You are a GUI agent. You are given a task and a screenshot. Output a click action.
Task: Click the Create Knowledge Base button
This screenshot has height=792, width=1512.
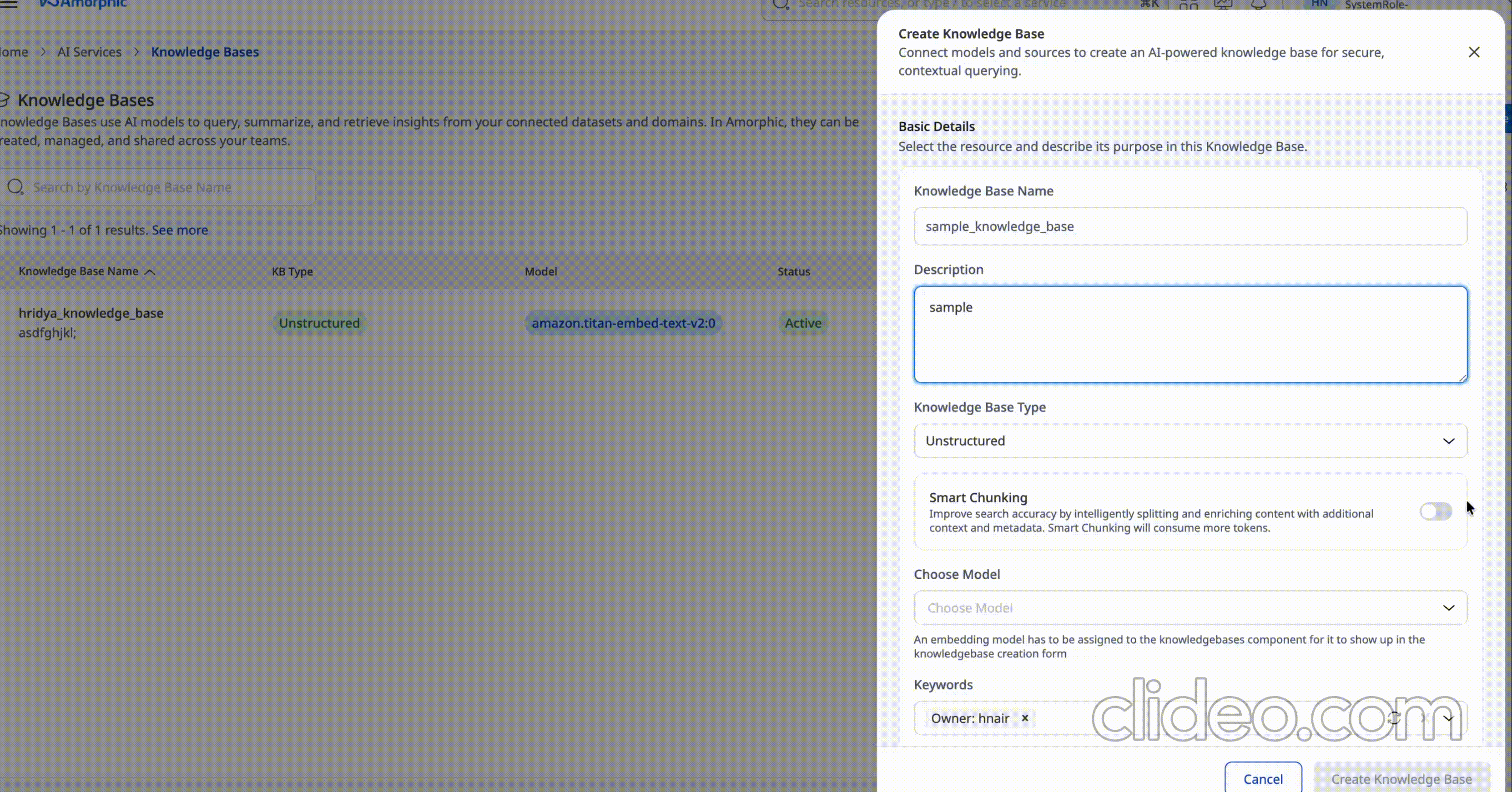[x=1401, y=778]
